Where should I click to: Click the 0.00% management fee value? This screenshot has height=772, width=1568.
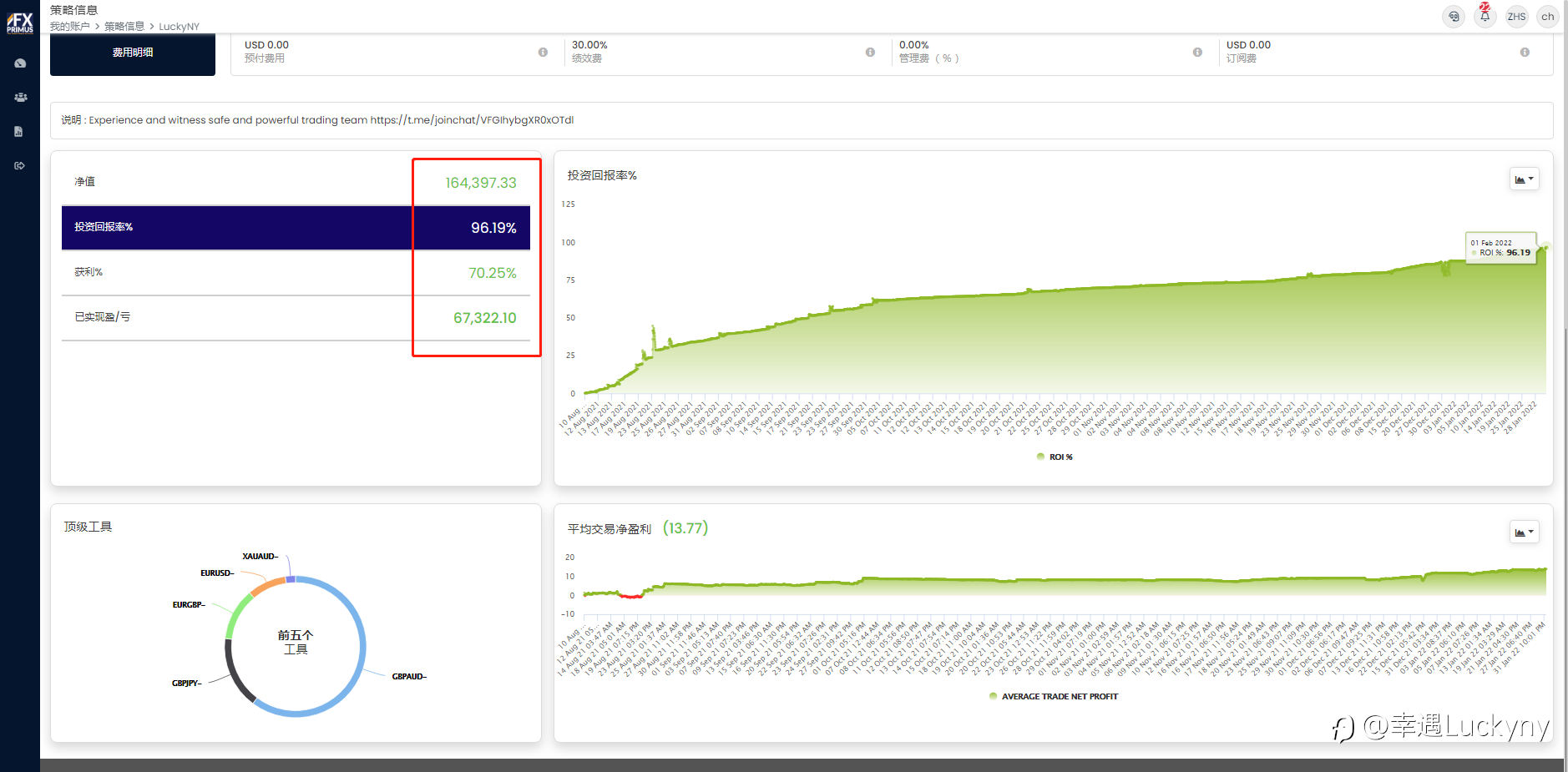tap(914, 45)
